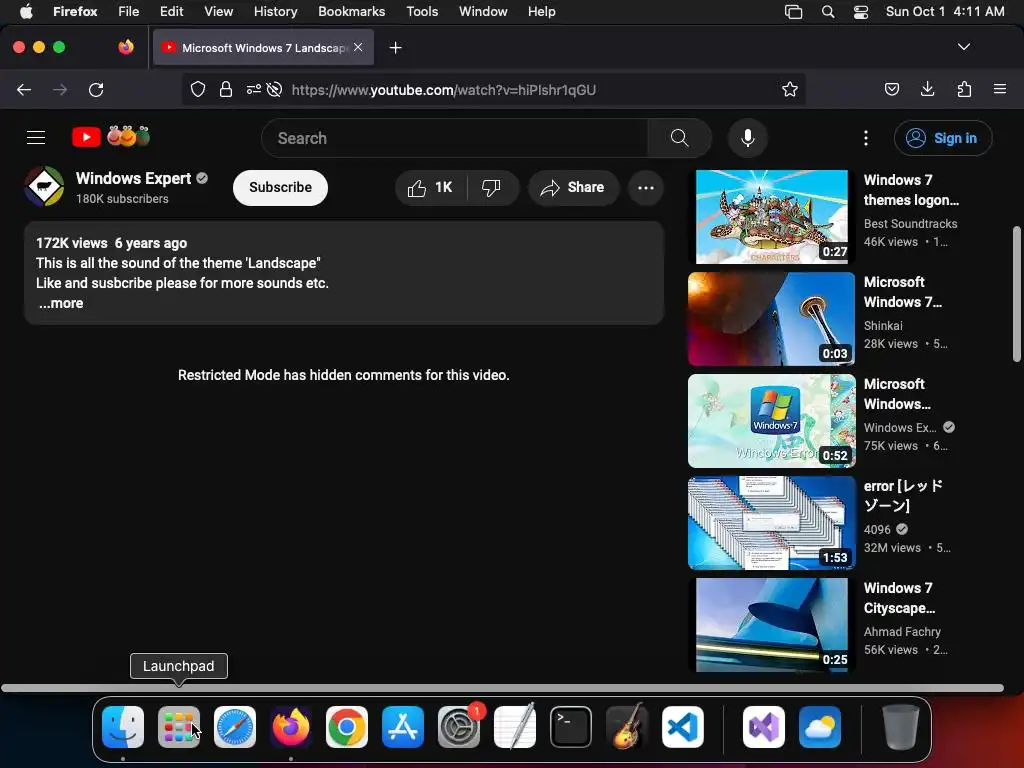Open the YouTube guide hamburger menu
This screenshot has width=1024, height=768.
(36, 138)
